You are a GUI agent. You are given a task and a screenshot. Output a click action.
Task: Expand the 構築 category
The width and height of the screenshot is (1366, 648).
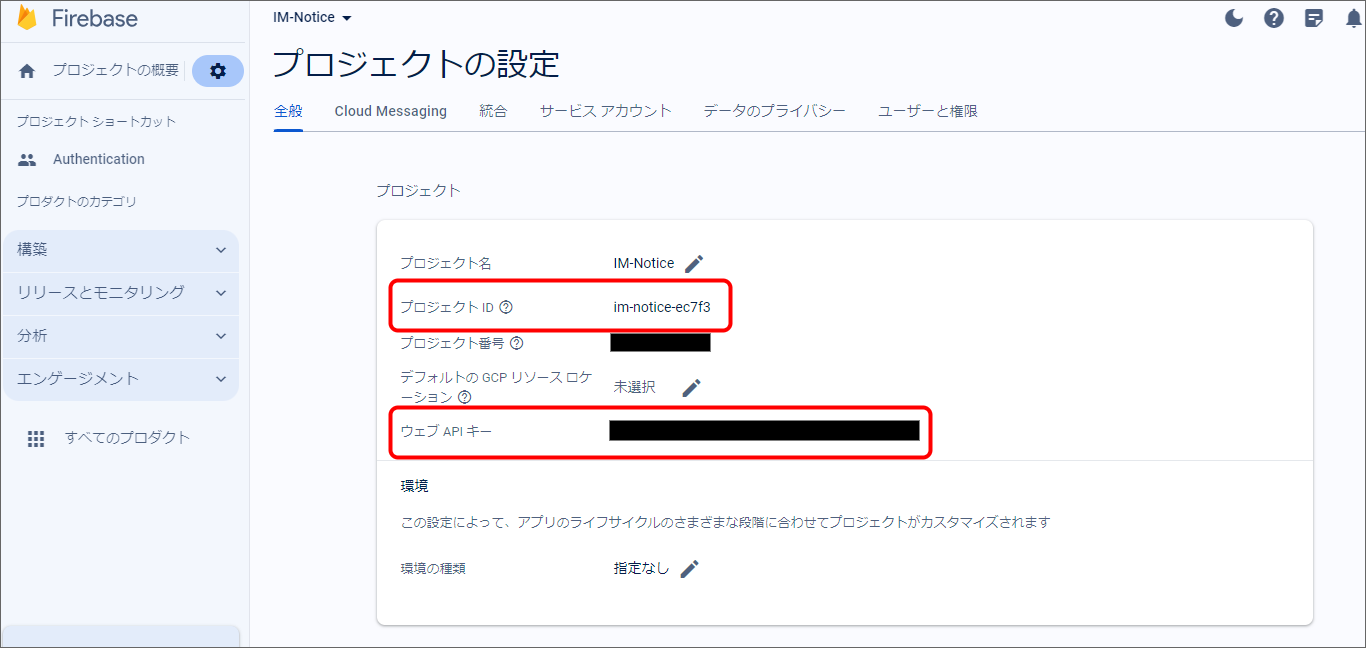coord(121,250)
